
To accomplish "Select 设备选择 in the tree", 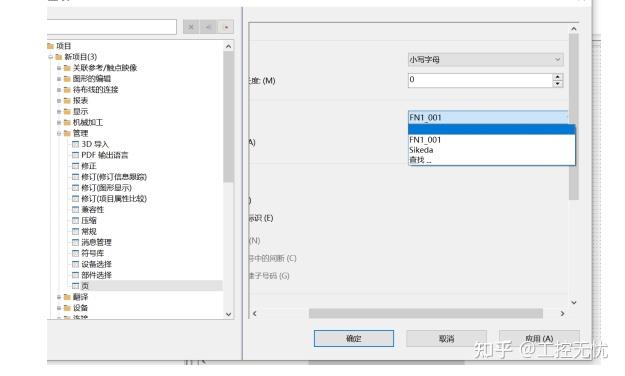I will 96,264.
